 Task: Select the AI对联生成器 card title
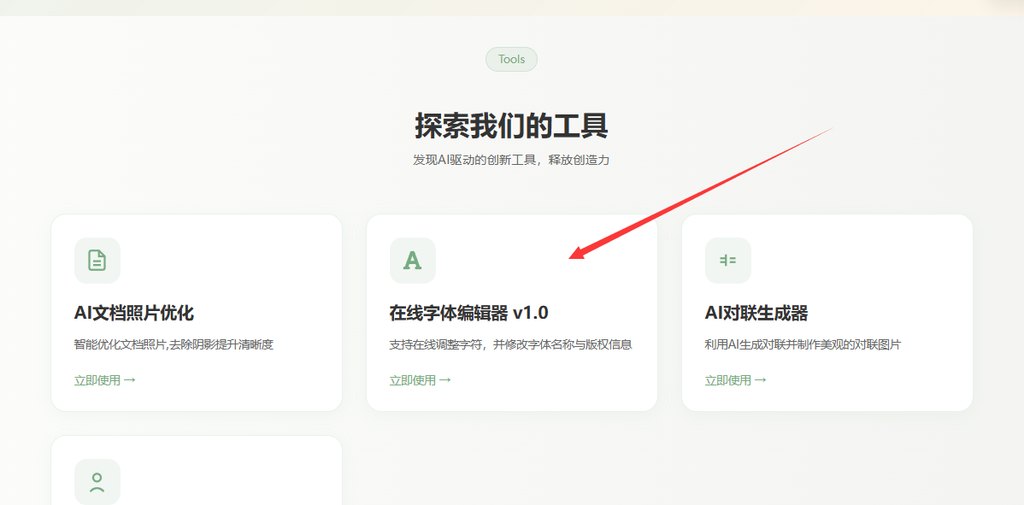click(756, 314)
